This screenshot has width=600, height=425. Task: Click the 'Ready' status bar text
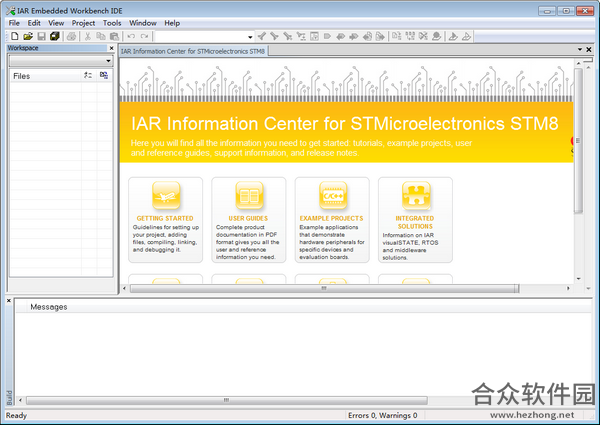click(x=16, y=415)
